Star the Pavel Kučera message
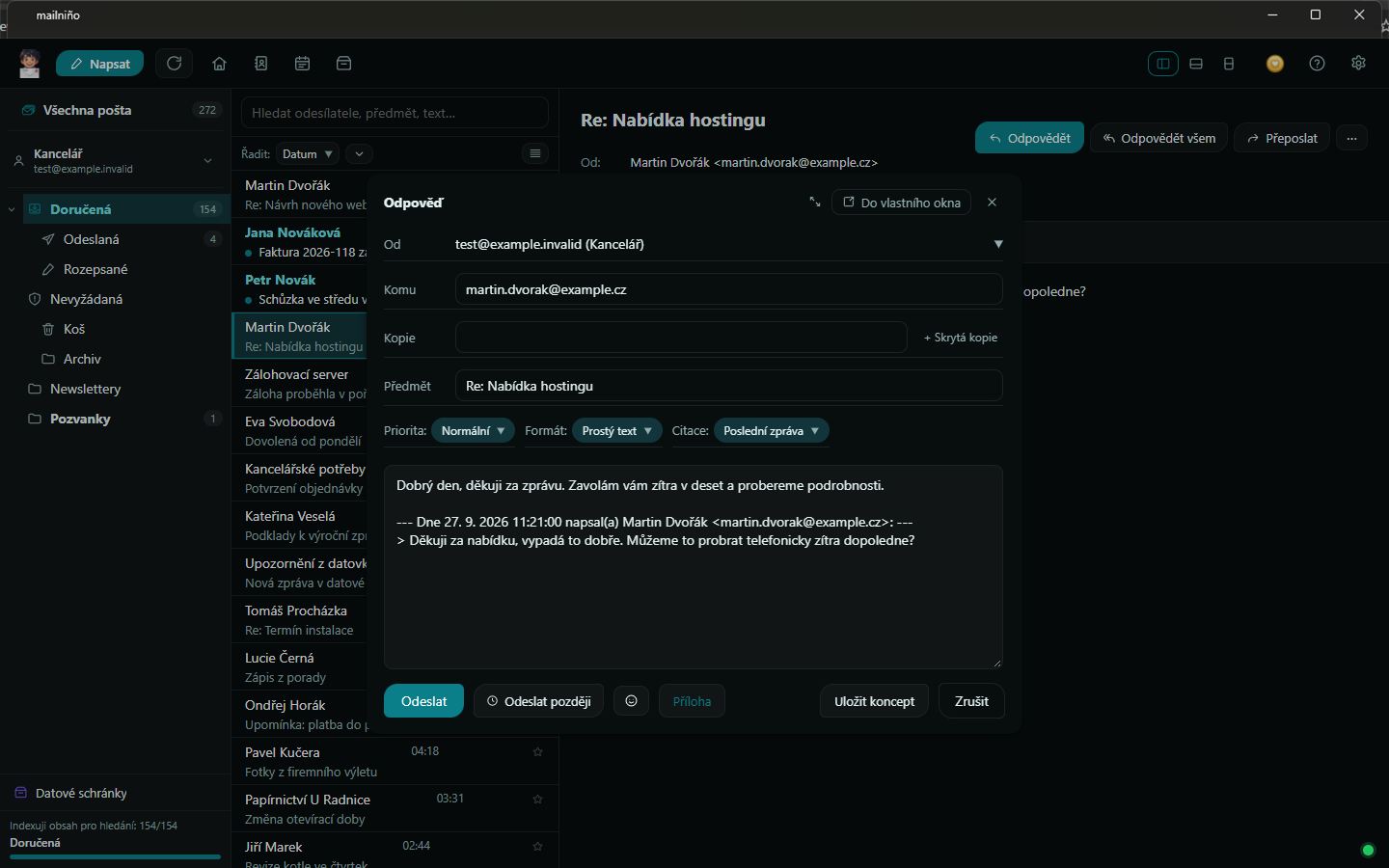1389x868 pixels. tap(538, 751)
